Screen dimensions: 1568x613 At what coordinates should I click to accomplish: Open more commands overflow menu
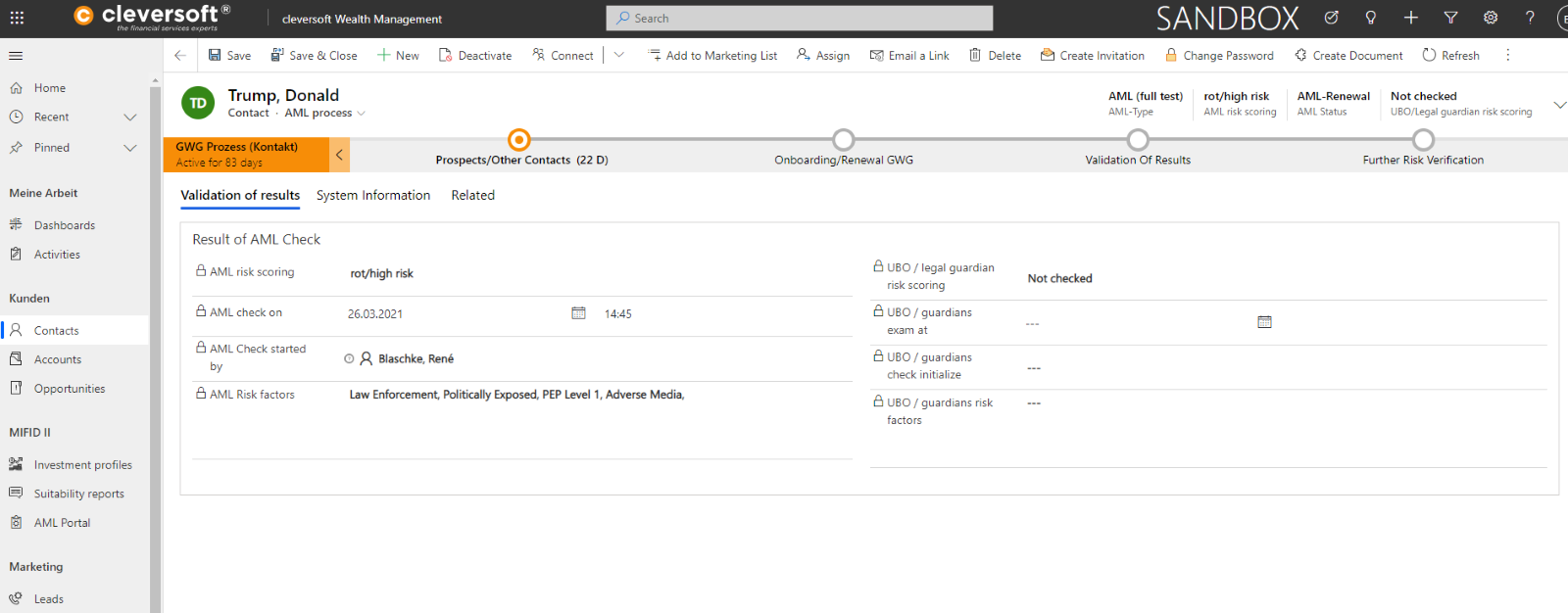[x=1508, y=56]
